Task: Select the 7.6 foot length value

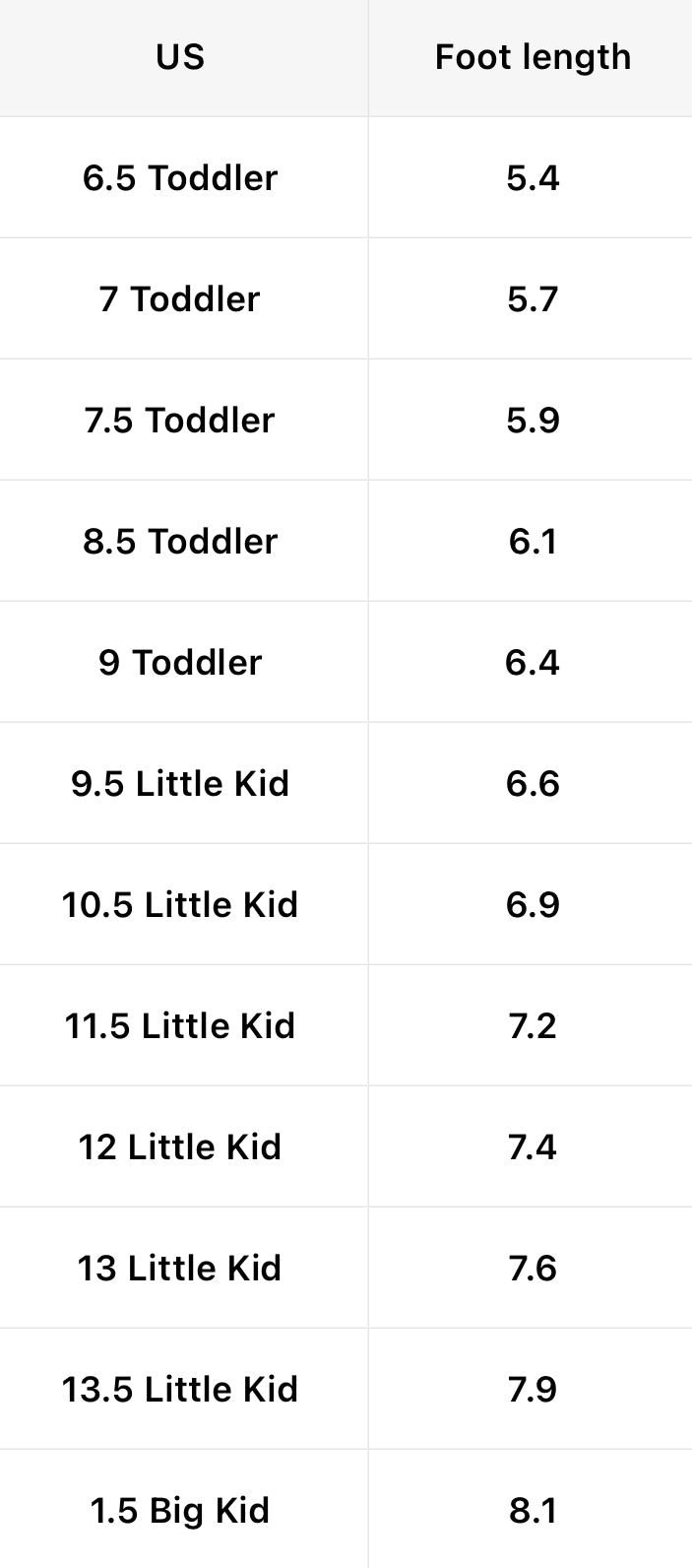Action: tap(533, 1269)
